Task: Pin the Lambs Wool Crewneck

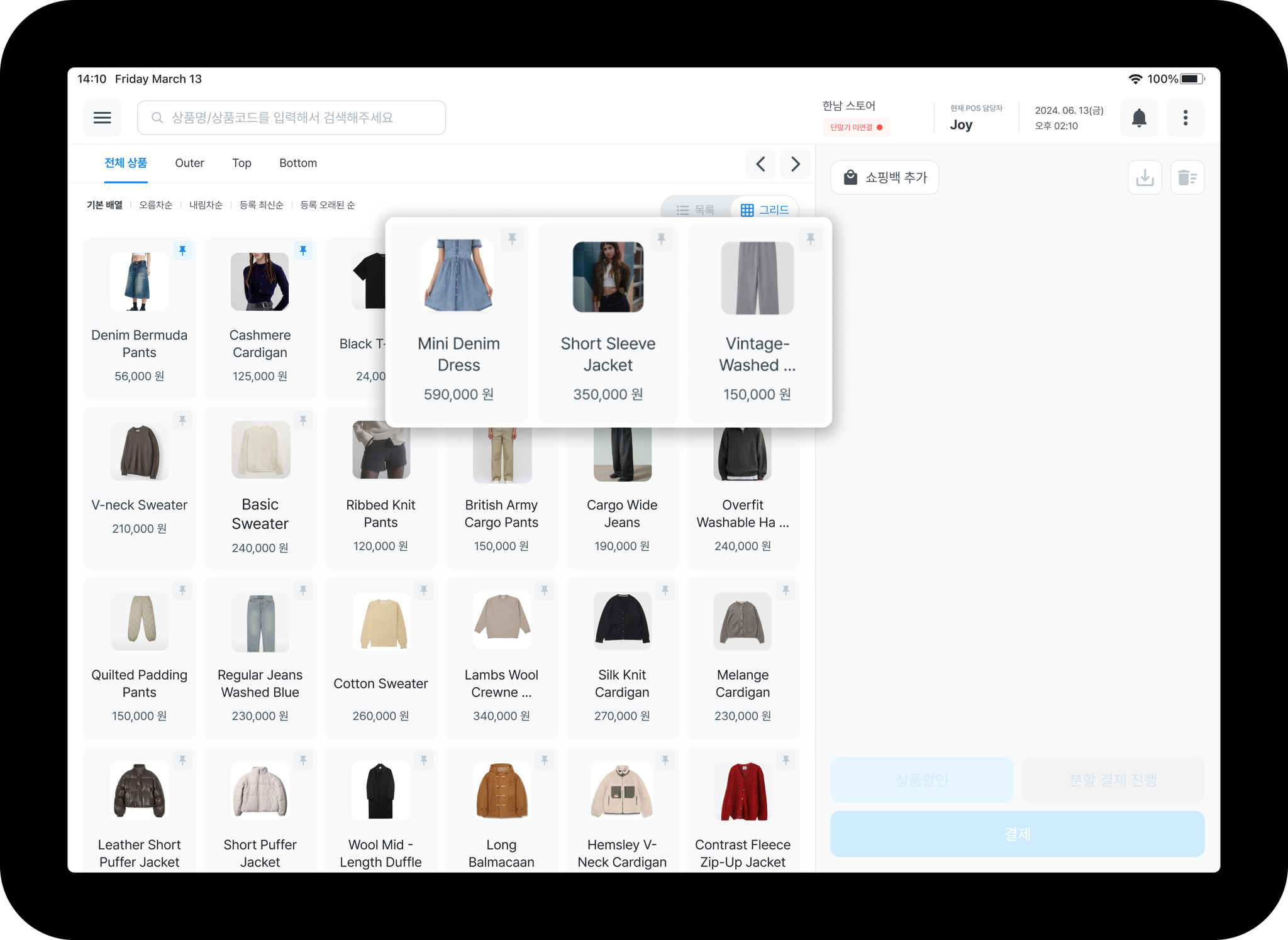Action: [x=545, y=590]
